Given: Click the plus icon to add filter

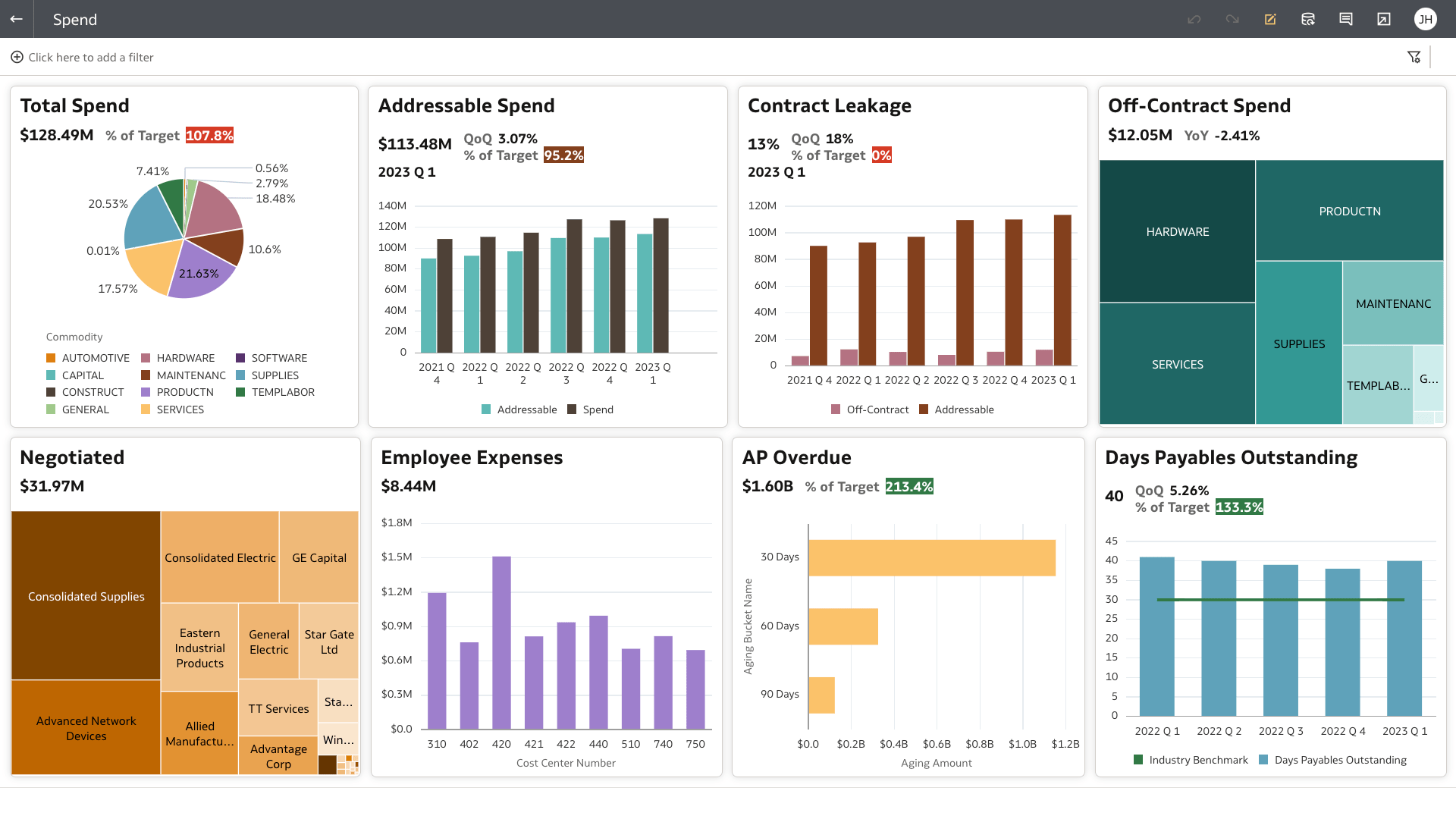Looking at the screenshot, I should click(17, 57).
